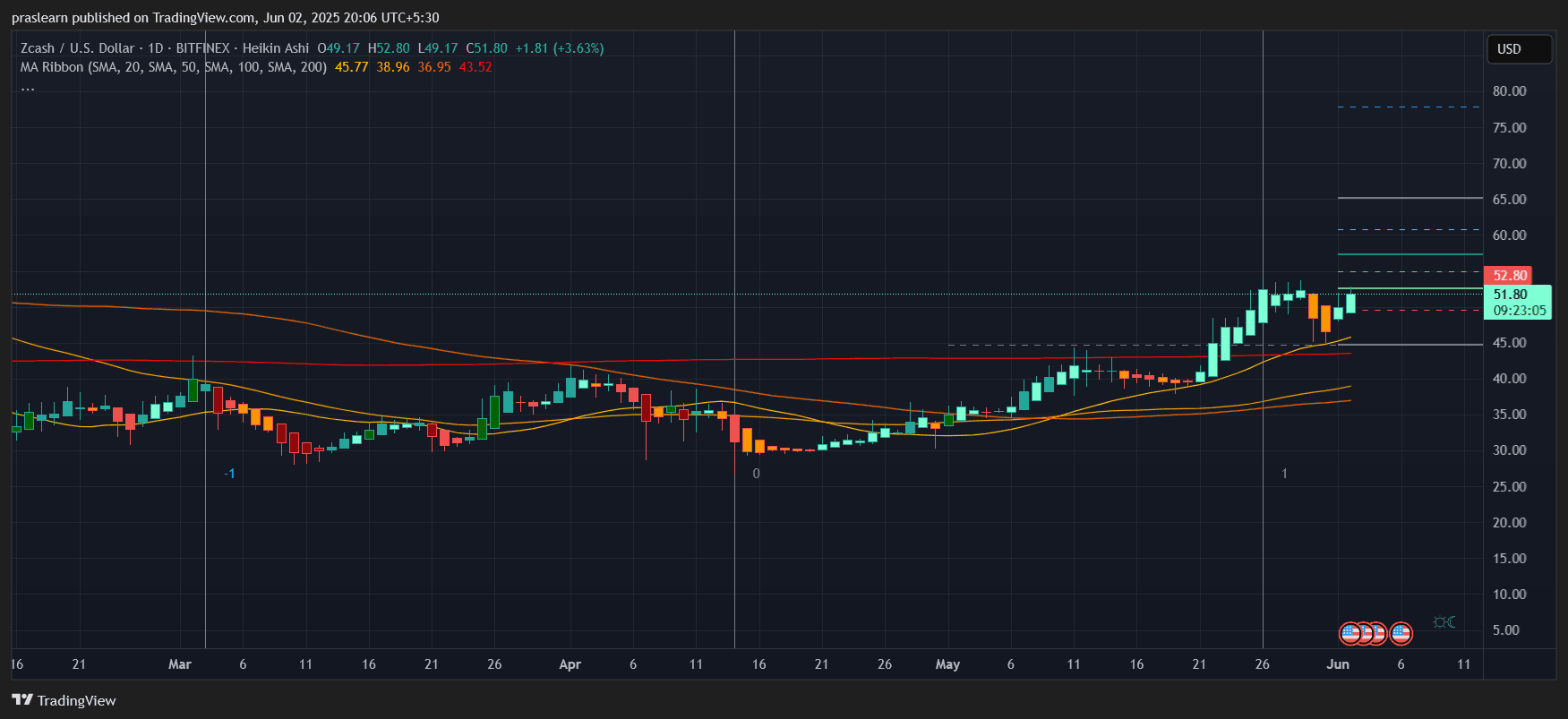Screen dimensions: 1568x719
Task: Click the red 52.80 price label on the axis
Action: point(1510,276)
